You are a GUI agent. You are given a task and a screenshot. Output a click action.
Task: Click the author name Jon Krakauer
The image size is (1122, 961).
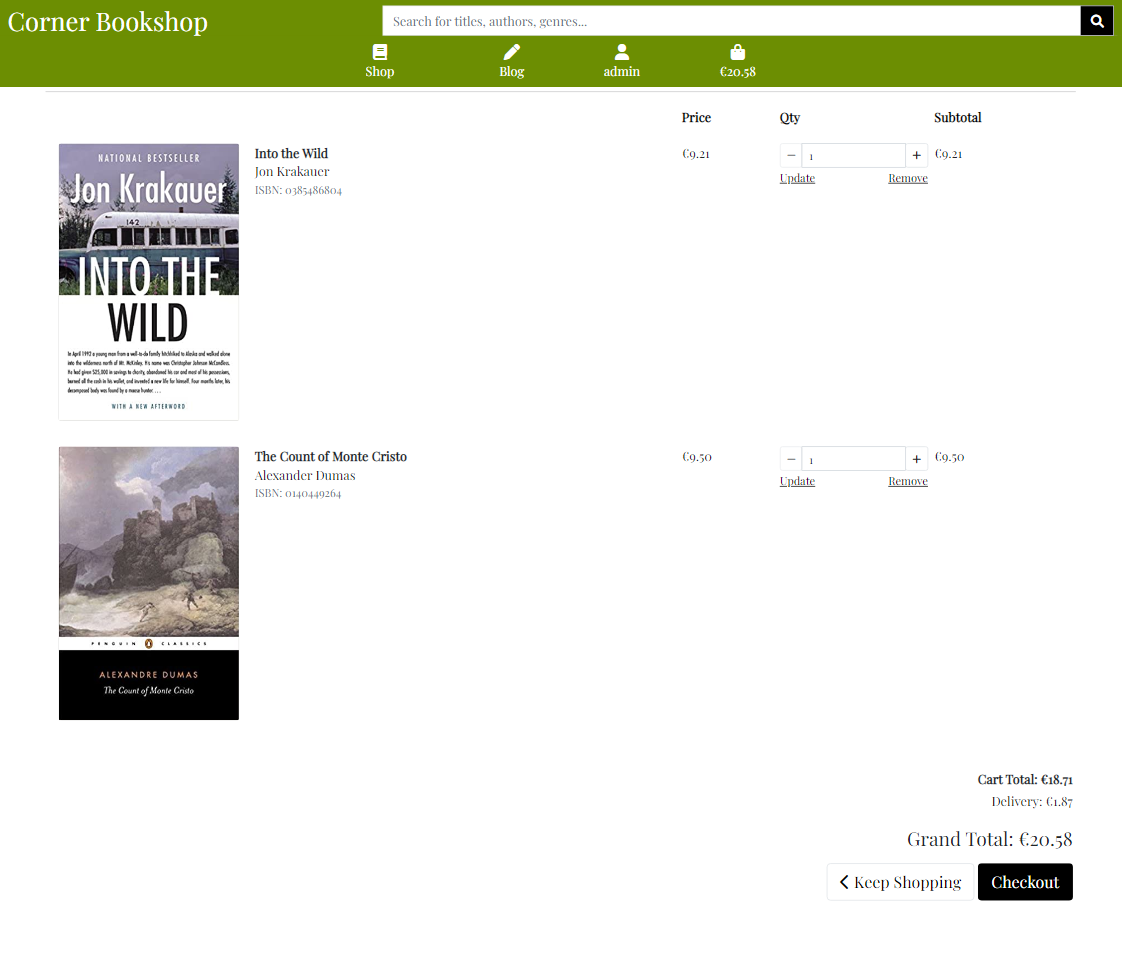tap(292, 172)
